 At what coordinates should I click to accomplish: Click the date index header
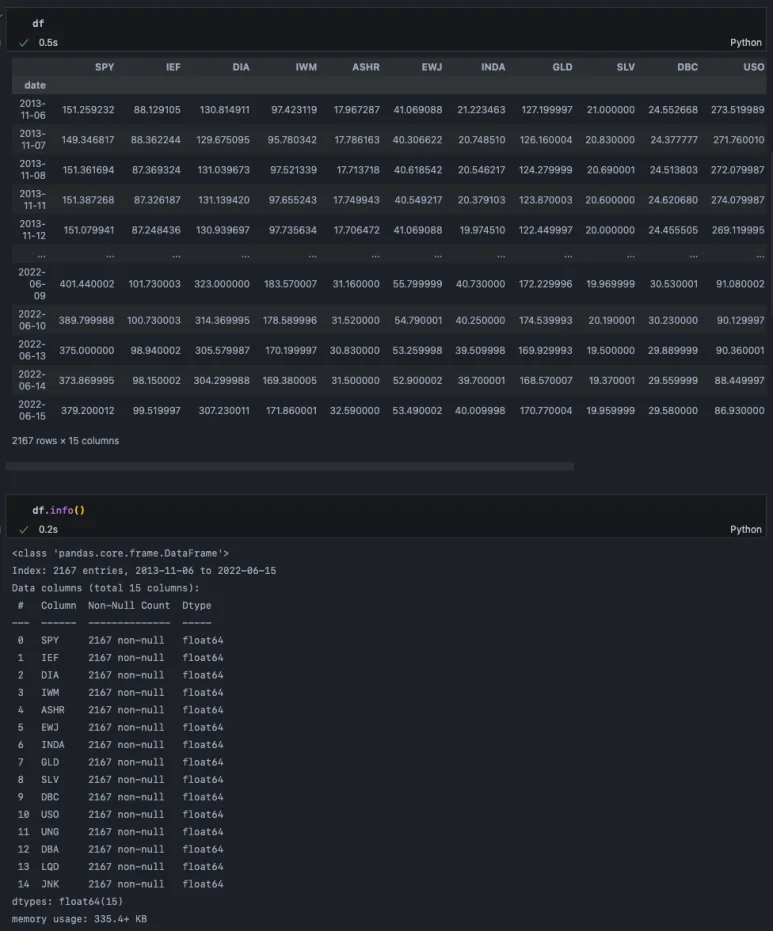[x=35, y=85]
